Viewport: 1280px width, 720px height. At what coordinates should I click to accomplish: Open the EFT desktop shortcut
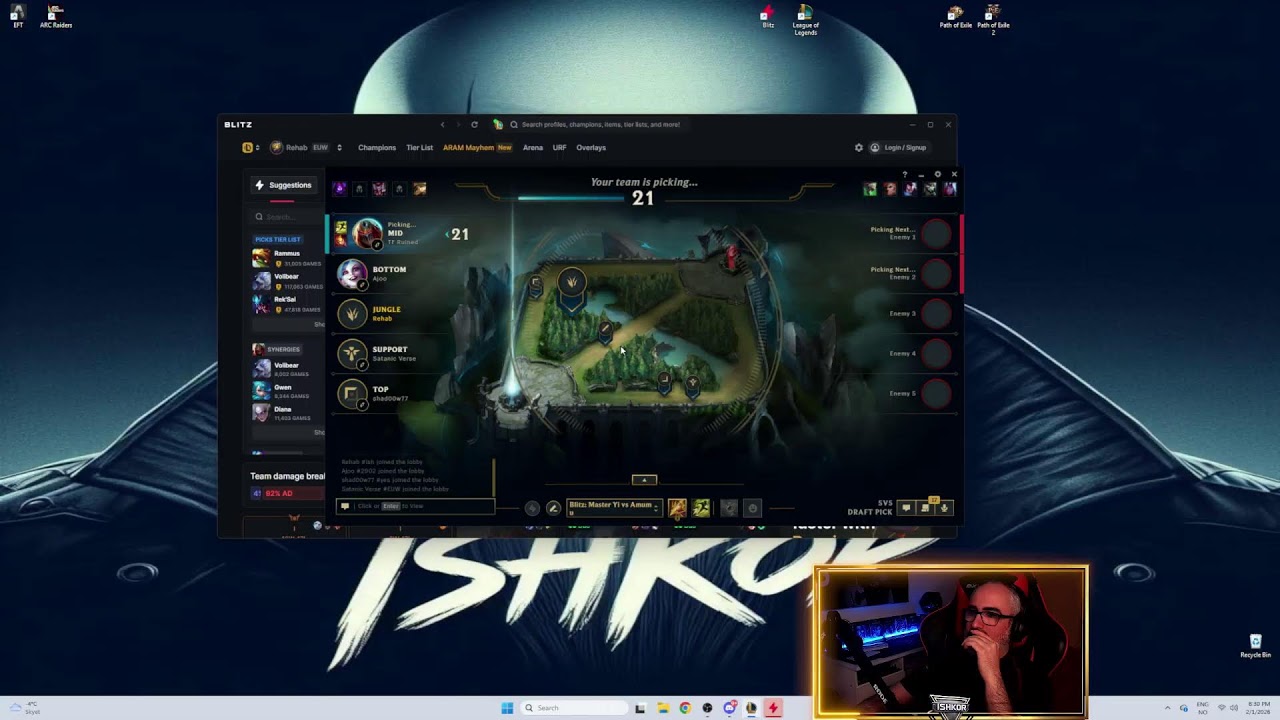17,16
